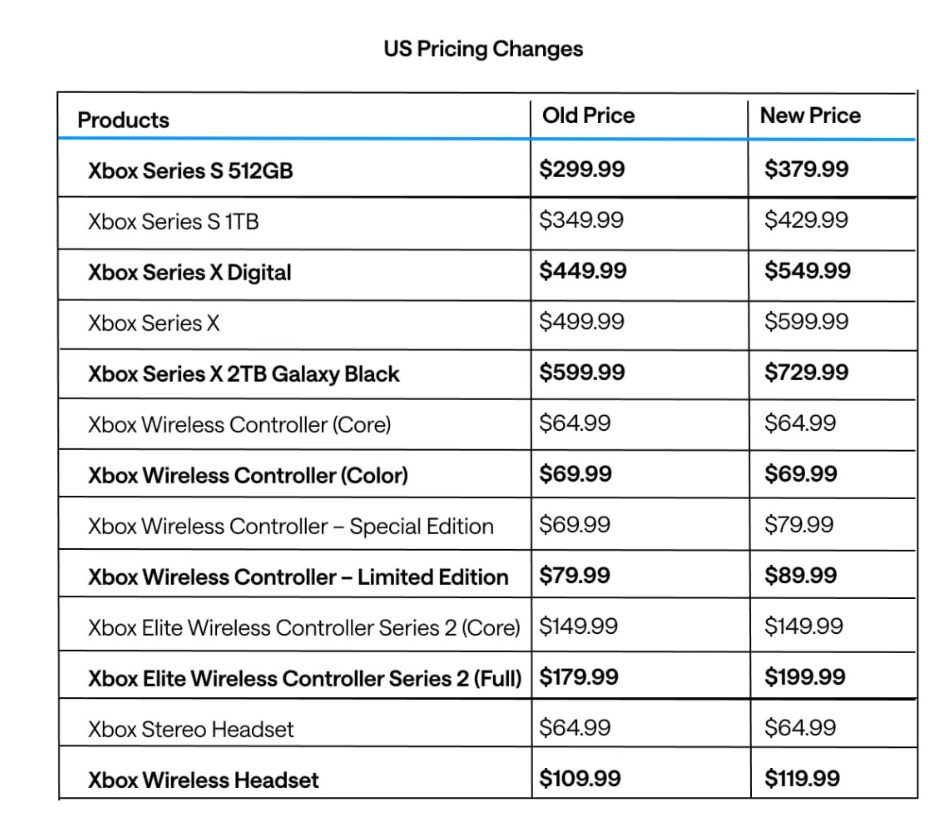The width and height of the screenshot is (952, 816).
Task: Click the $549.99 new price value
Action: [x=808, y=271]
